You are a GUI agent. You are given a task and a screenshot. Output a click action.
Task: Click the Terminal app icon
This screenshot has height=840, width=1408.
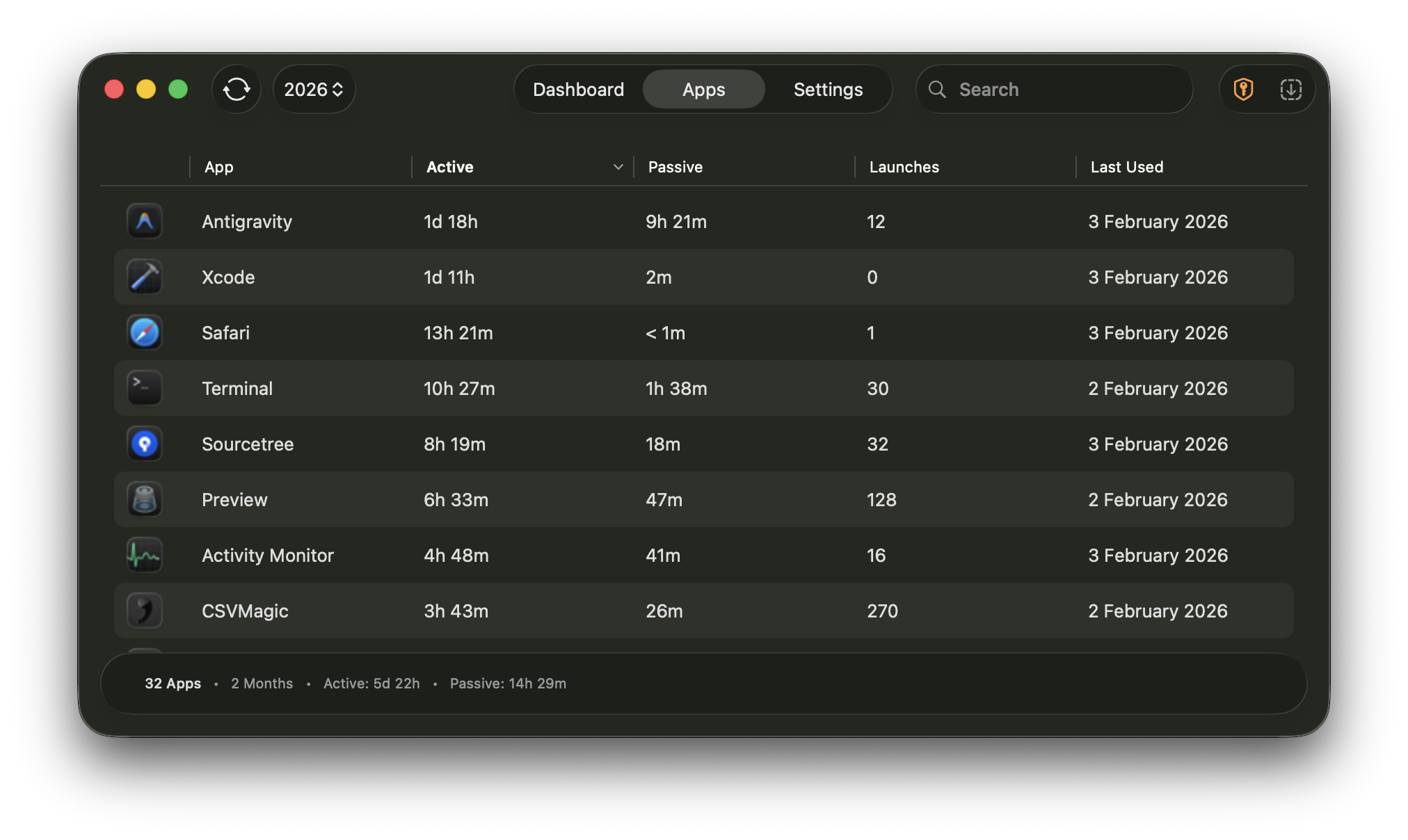(144, 388)
